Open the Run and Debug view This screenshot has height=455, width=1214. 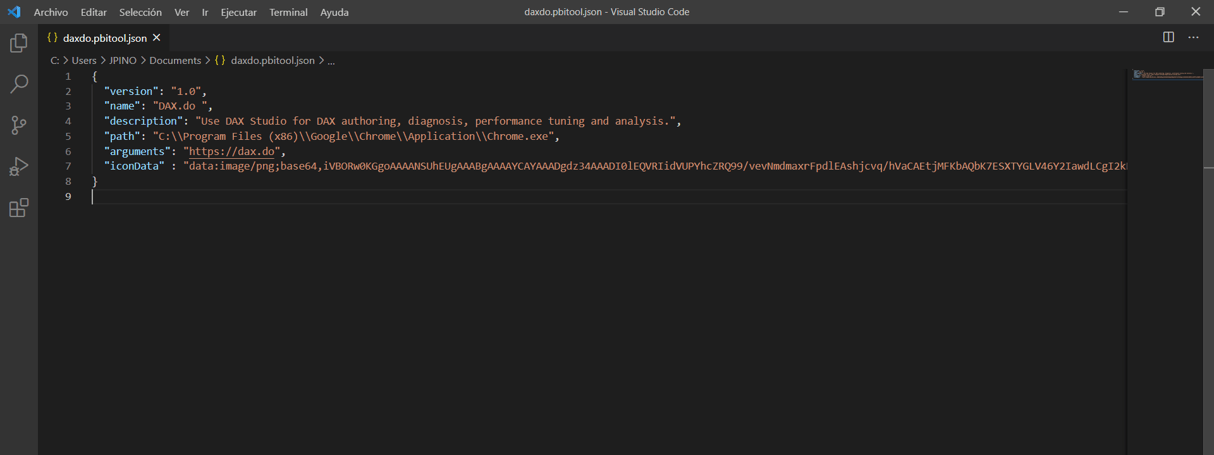tap(18, 166)
